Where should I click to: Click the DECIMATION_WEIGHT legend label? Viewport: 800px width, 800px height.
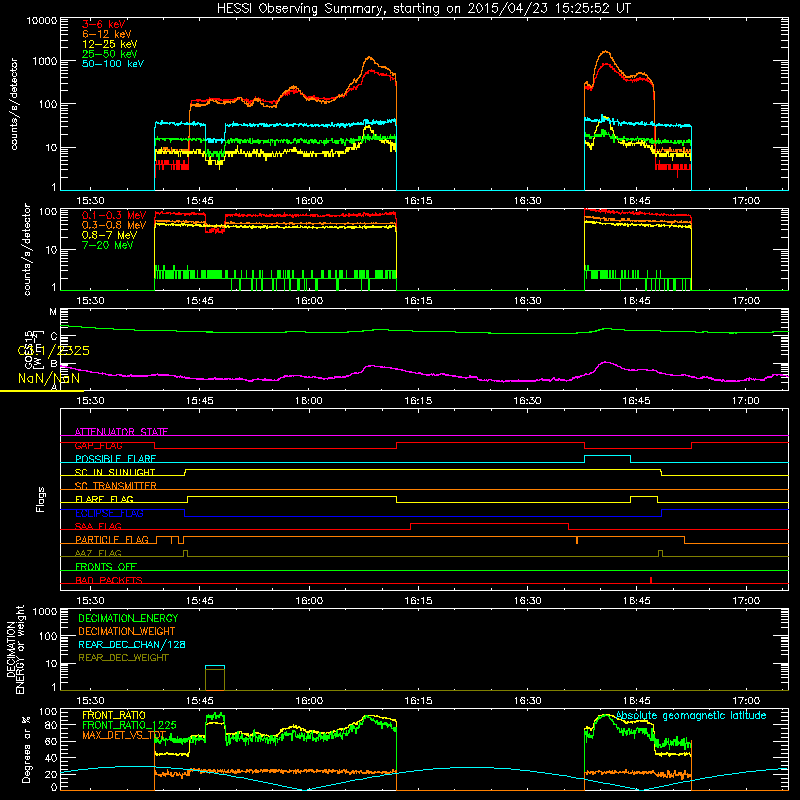(x=127, y=631)
